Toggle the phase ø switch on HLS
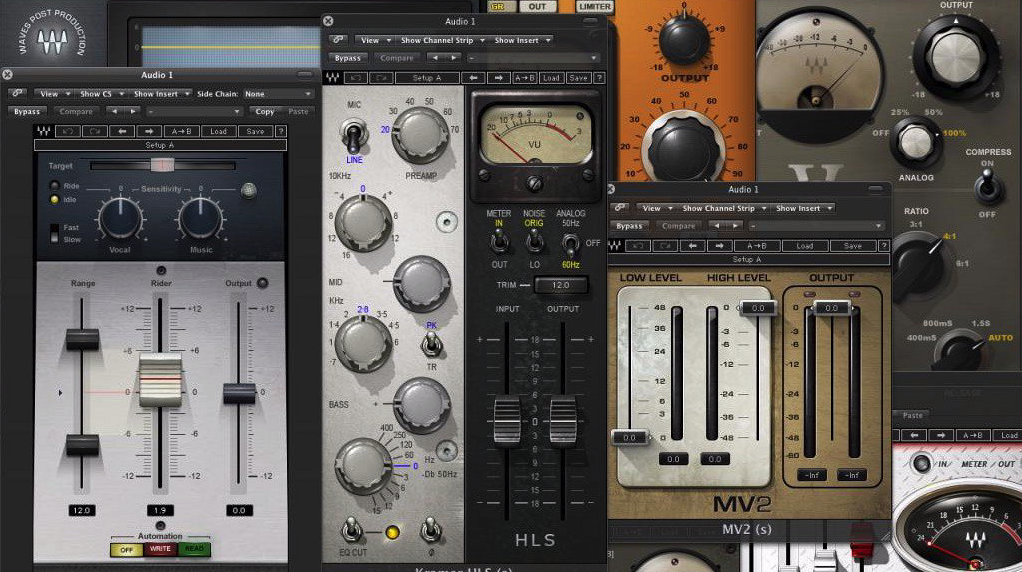 430,530
